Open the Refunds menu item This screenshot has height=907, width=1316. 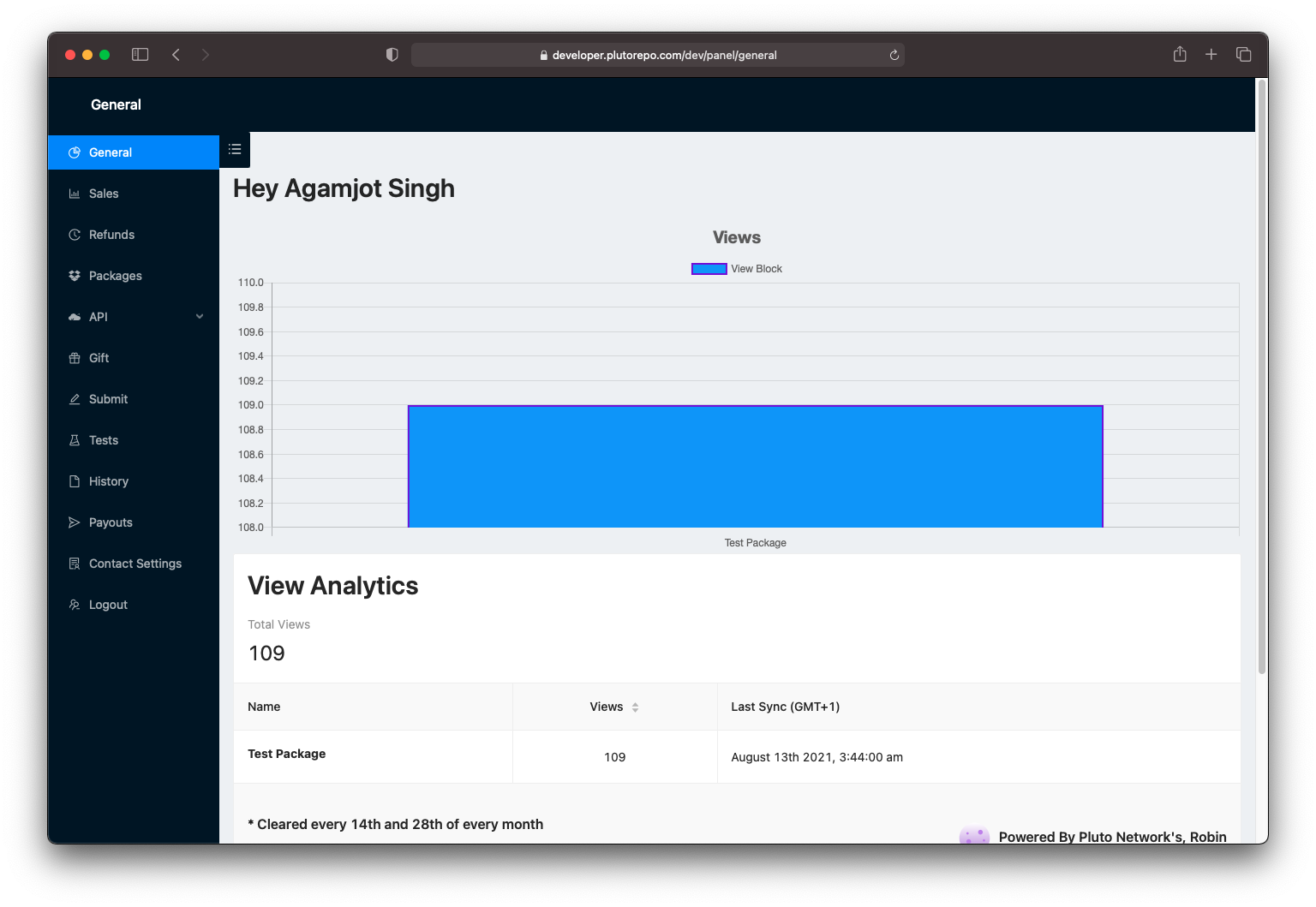tap(134, 235)
